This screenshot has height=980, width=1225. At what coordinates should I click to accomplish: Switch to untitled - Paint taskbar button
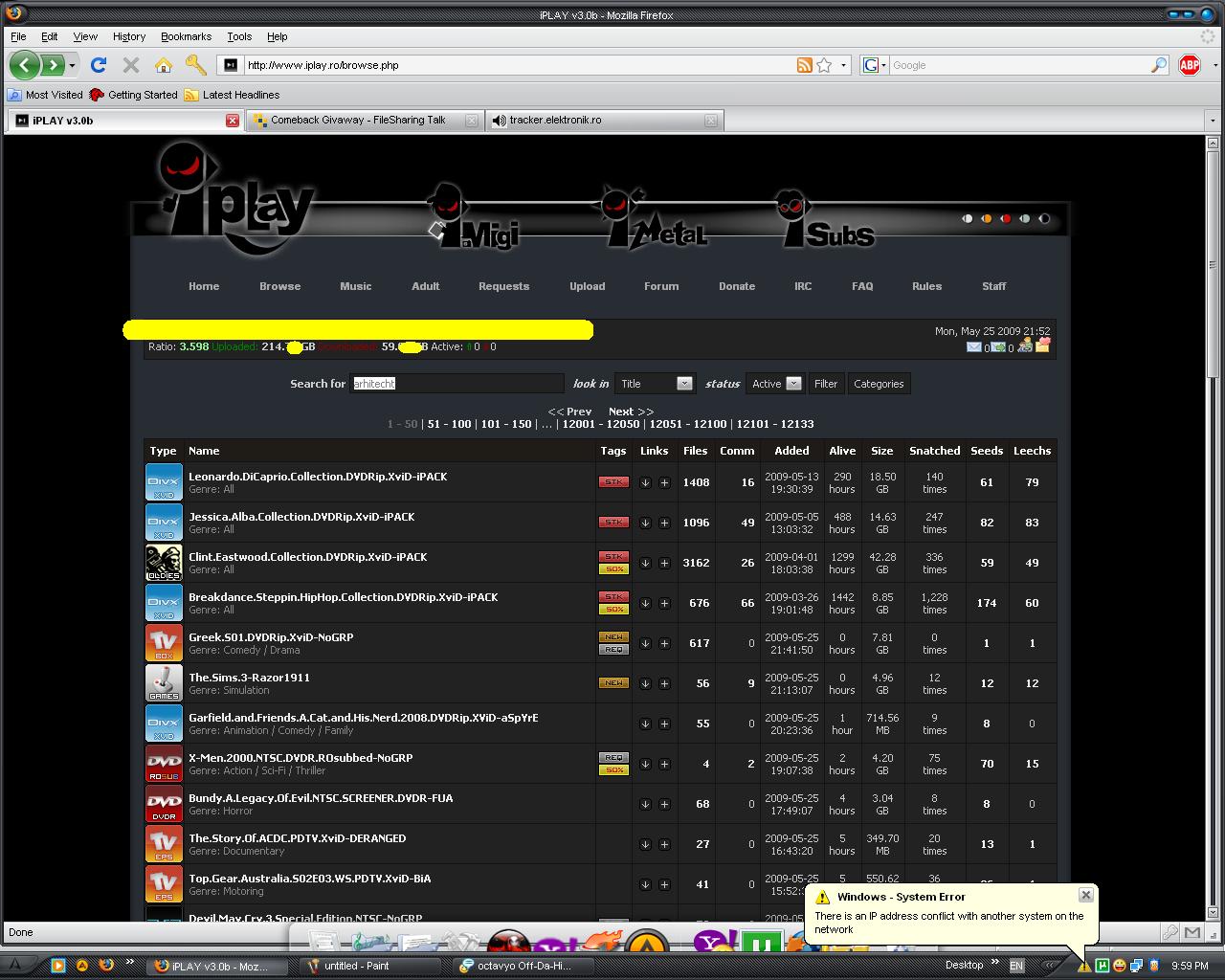pyautogui.click(x=370, y=966)
